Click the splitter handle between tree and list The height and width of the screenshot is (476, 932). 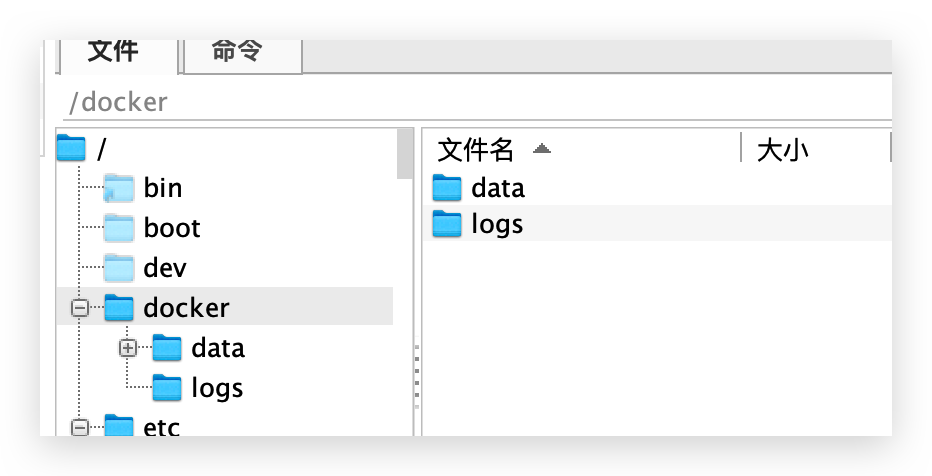coord(417,376)
